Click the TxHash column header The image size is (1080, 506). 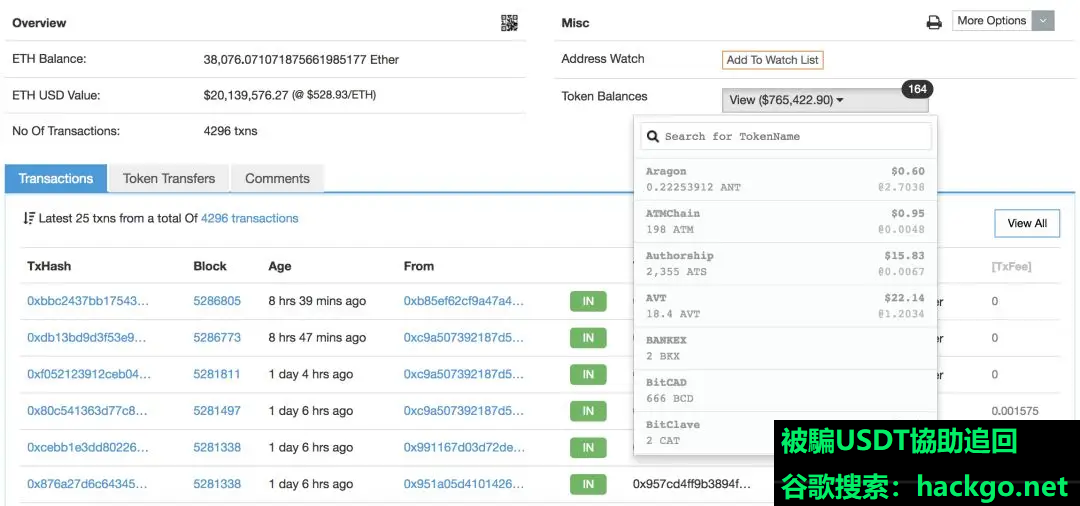[x=49, y=266]
